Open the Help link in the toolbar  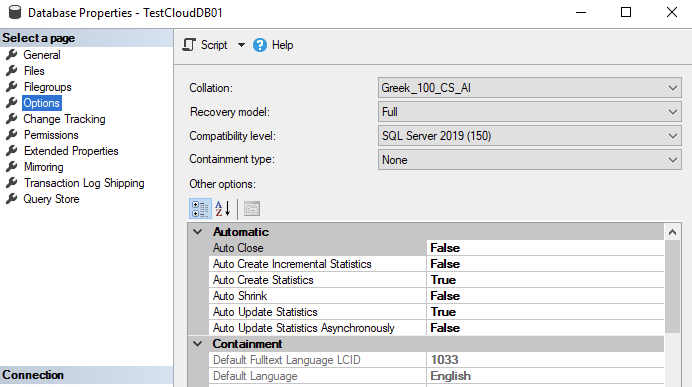coord(282,45)
